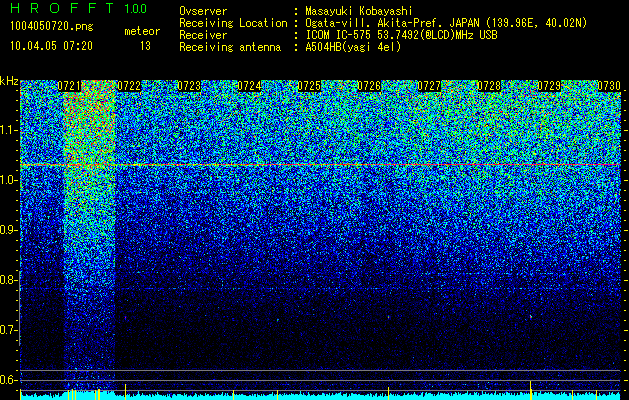Click the 0.9 frequency axis label
This screenshot has width=629, height=400.
(8, 230)
